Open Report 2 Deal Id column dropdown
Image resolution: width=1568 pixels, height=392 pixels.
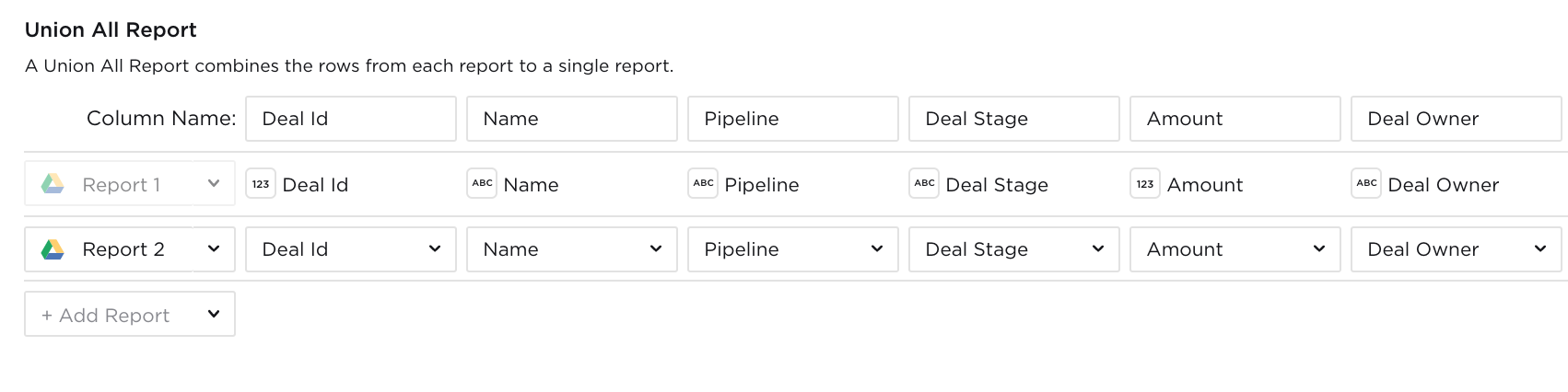pyautogui.click(x=351, y=249)
